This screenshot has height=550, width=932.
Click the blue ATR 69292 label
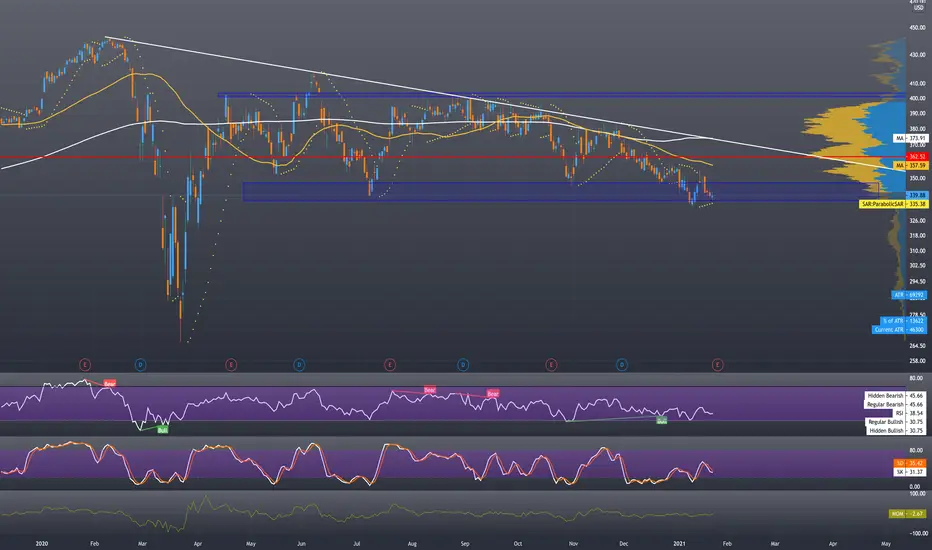909,295
